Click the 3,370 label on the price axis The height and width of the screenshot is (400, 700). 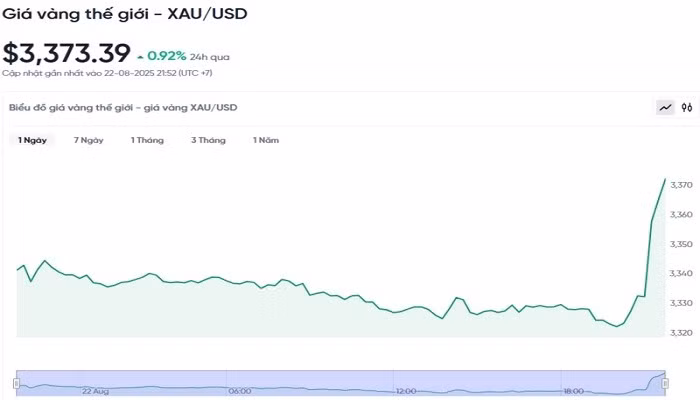[681, 185]
